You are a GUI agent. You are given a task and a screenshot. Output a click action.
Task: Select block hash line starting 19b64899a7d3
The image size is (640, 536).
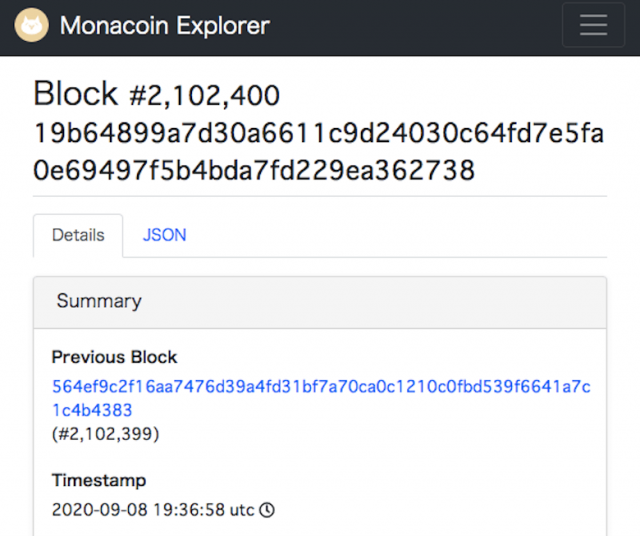pyautogui.click(x=318, y=133)
